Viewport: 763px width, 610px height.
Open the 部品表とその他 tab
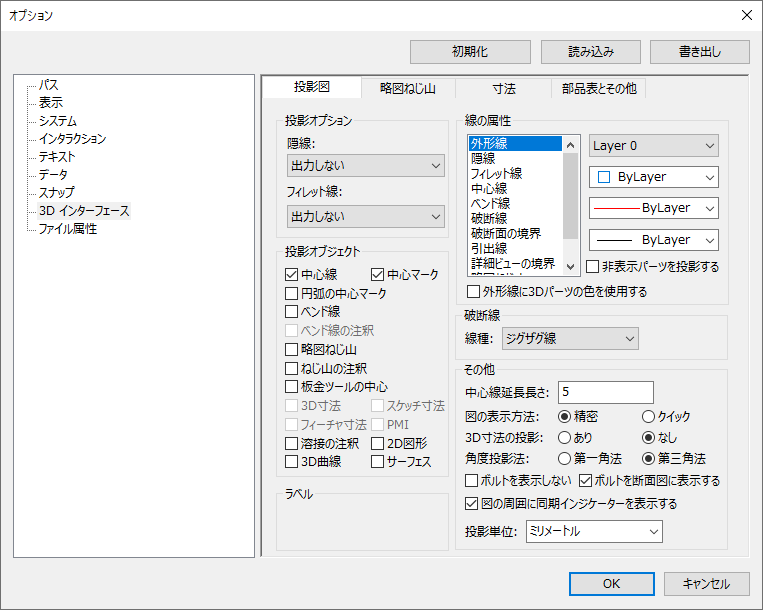tap(599, 89)
